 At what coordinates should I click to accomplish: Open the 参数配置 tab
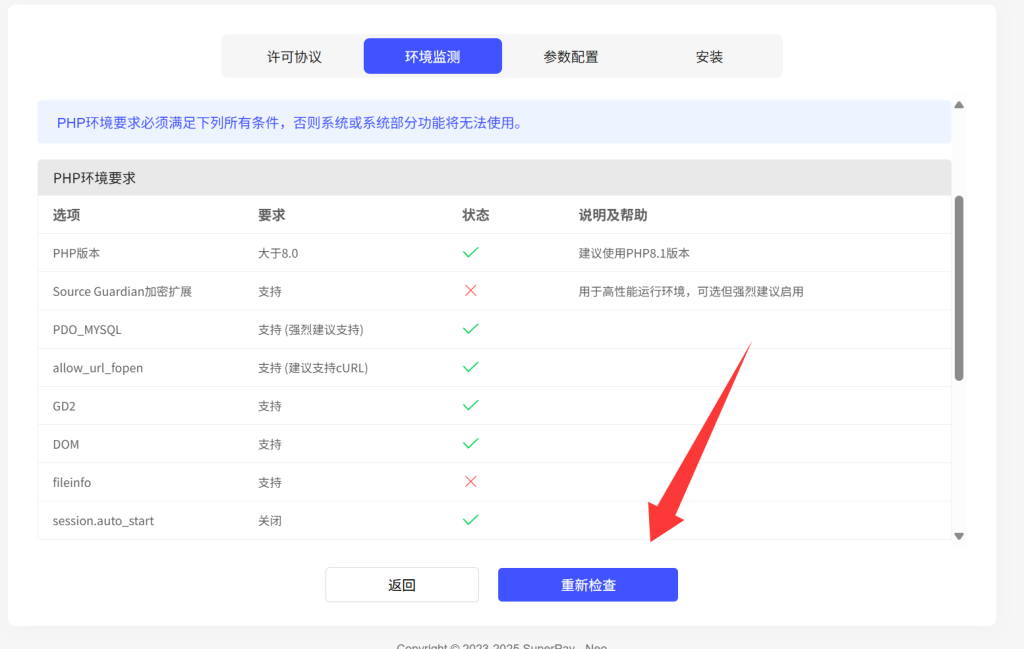pyautogui.click(x=571, y=57)
